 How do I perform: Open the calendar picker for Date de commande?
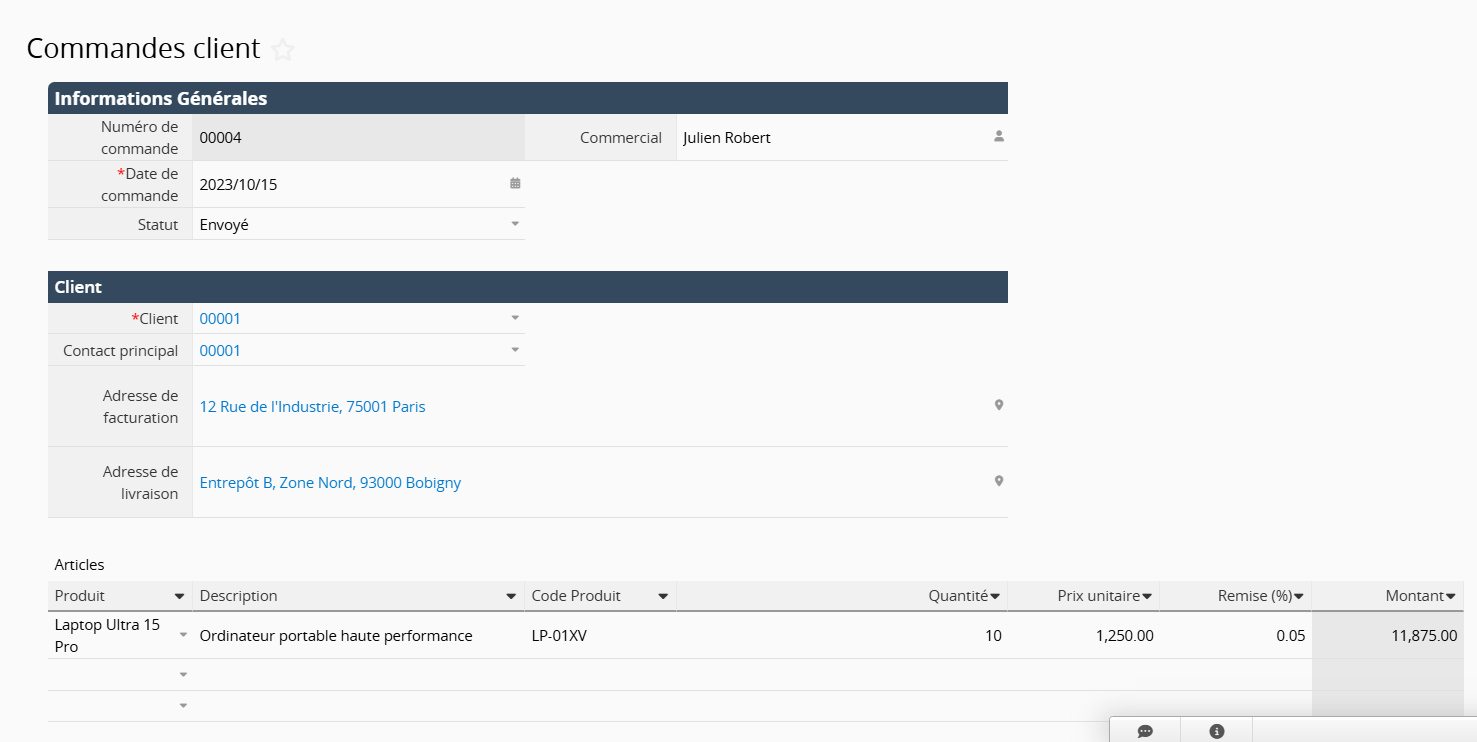[515, 184]
